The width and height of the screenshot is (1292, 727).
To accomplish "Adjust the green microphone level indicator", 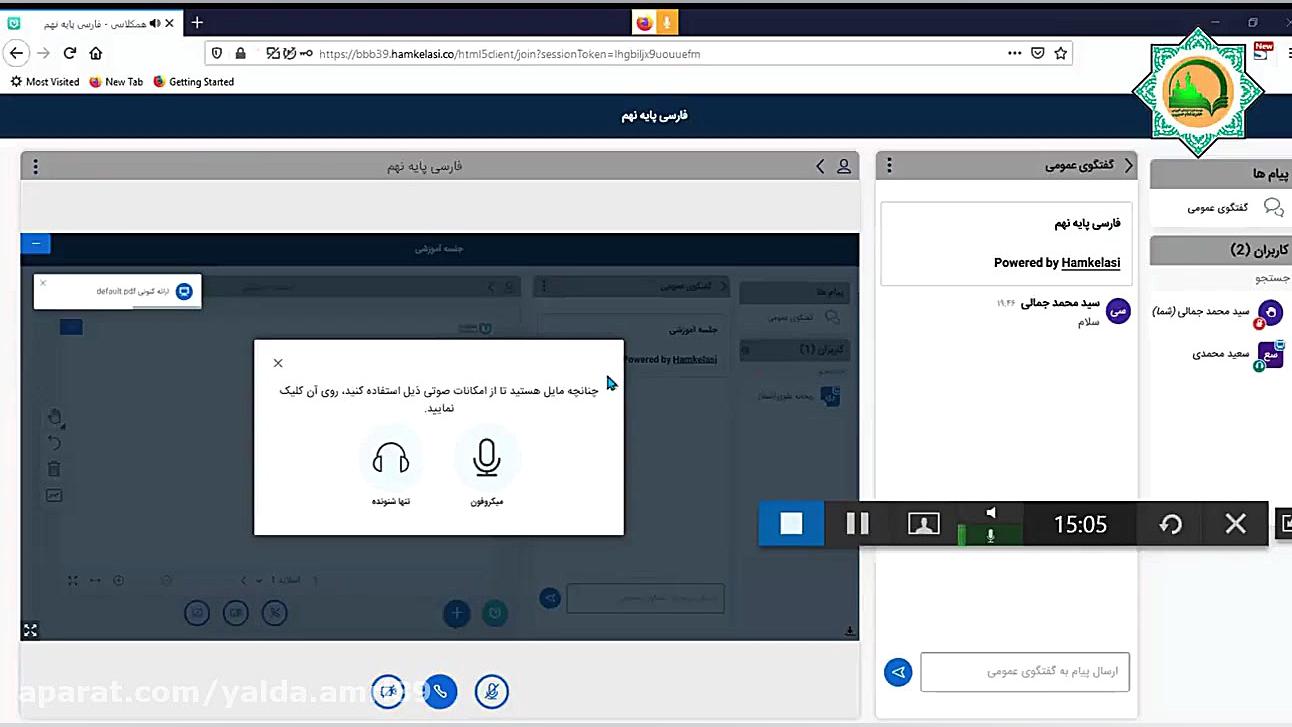I will 990,536.
